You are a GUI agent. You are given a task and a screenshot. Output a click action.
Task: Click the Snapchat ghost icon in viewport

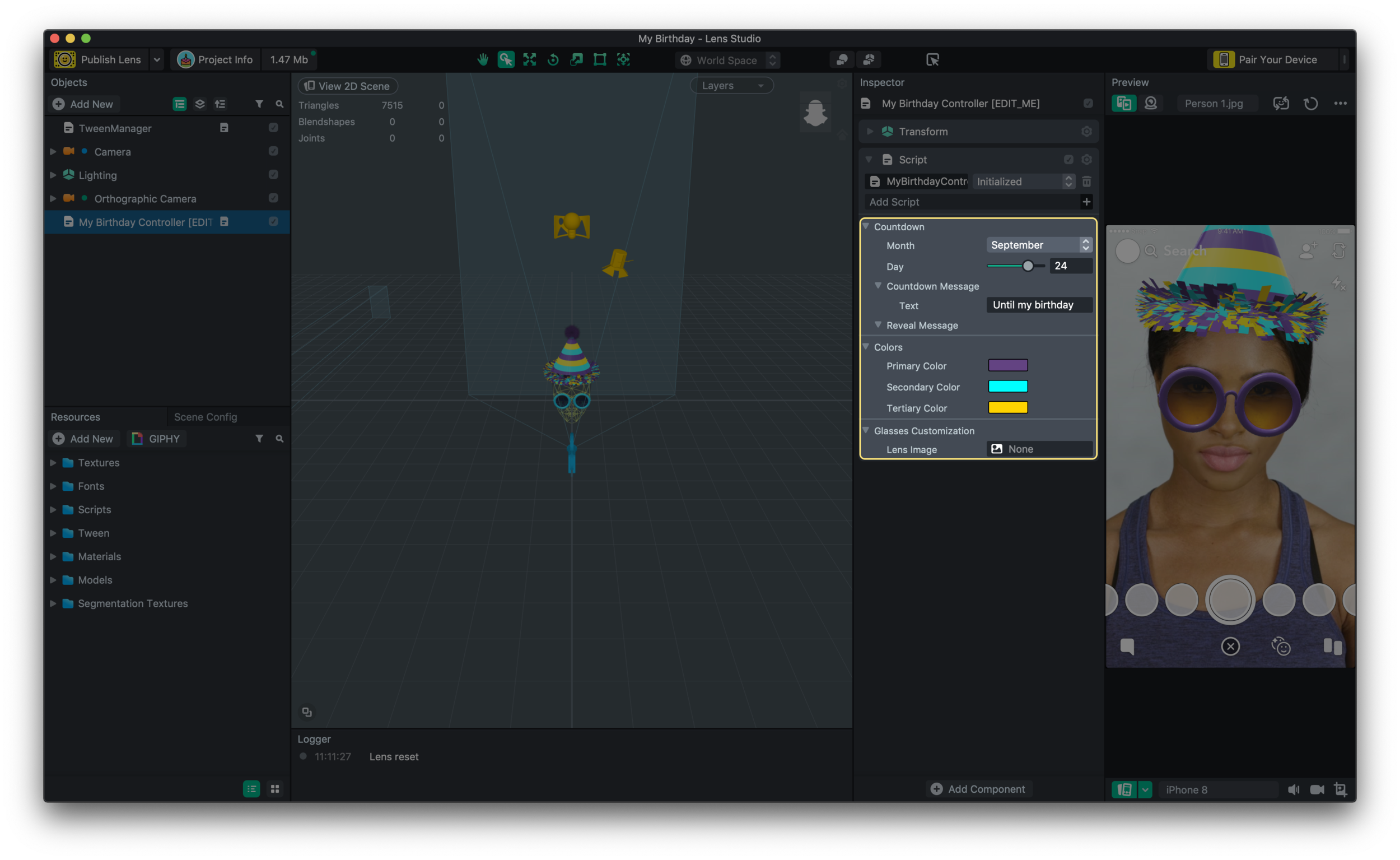(x=815, y=113)
